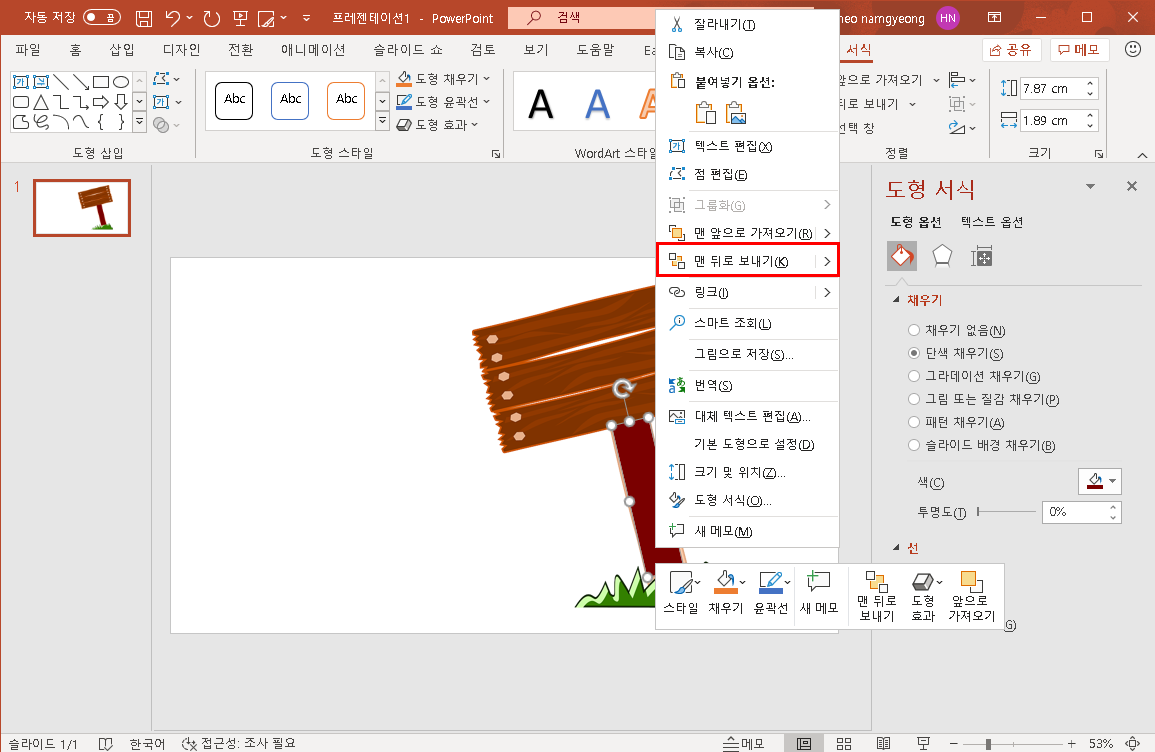The height and width of the screenshot is (752, 1155).
Task: Switch to reading view icon in status bar
Action: pyautogui.click(x=883, y=743)
